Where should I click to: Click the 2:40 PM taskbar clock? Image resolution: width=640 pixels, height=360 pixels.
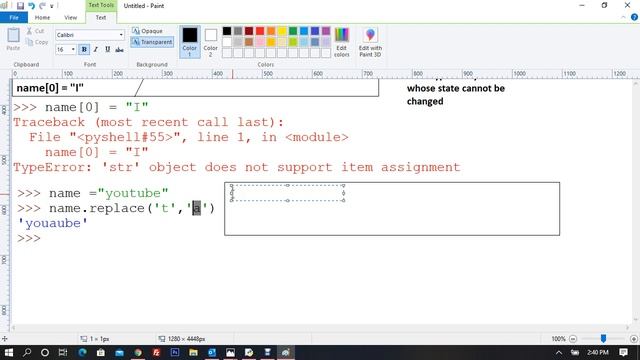pyautogui.click(x=598, y=353)
